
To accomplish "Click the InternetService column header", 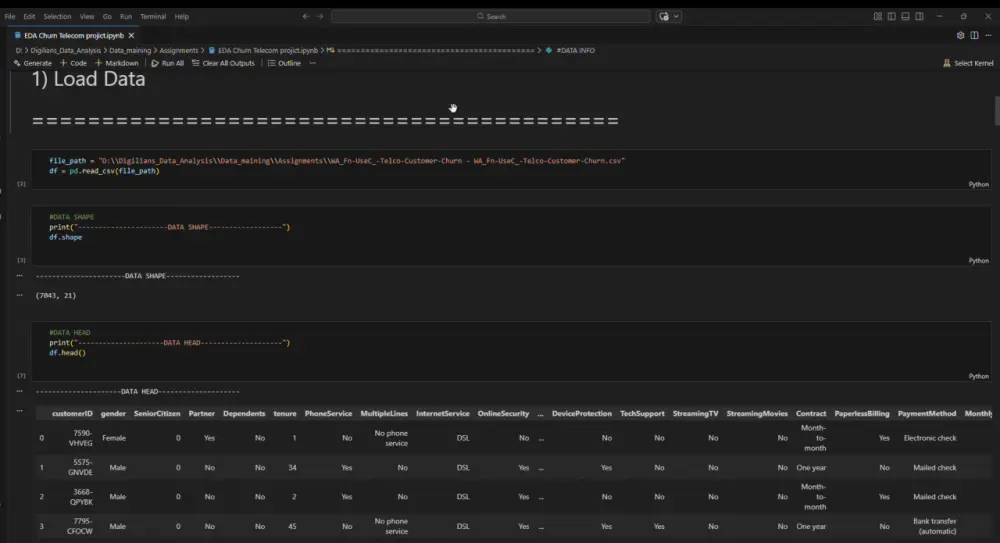I will 443,413.
